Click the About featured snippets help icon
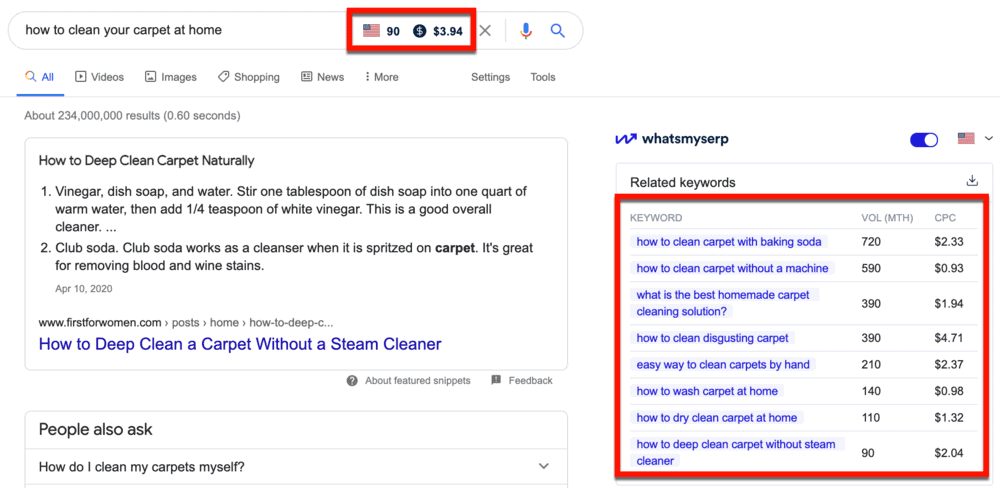1000x488 pixels. (352, 381)
